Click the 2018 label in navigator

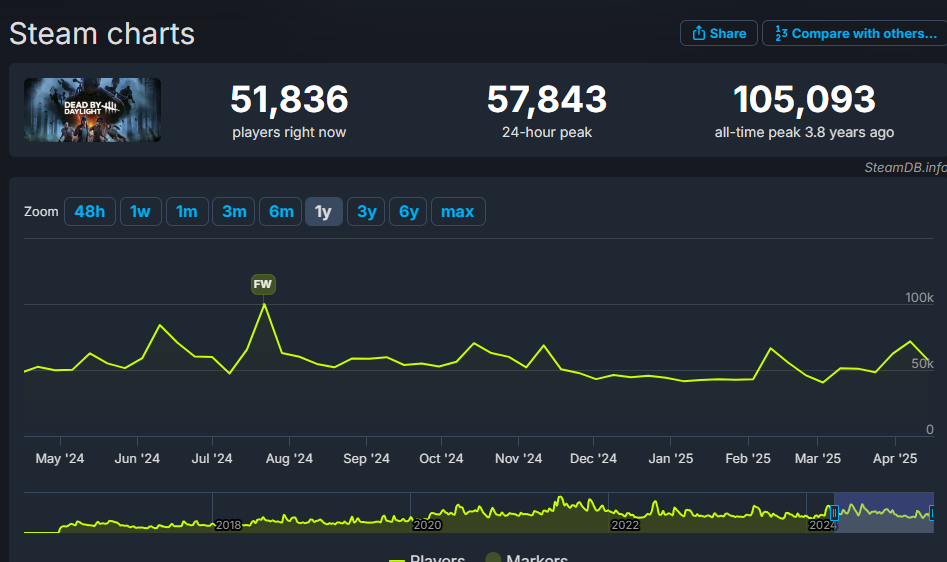tap(228, 525)
